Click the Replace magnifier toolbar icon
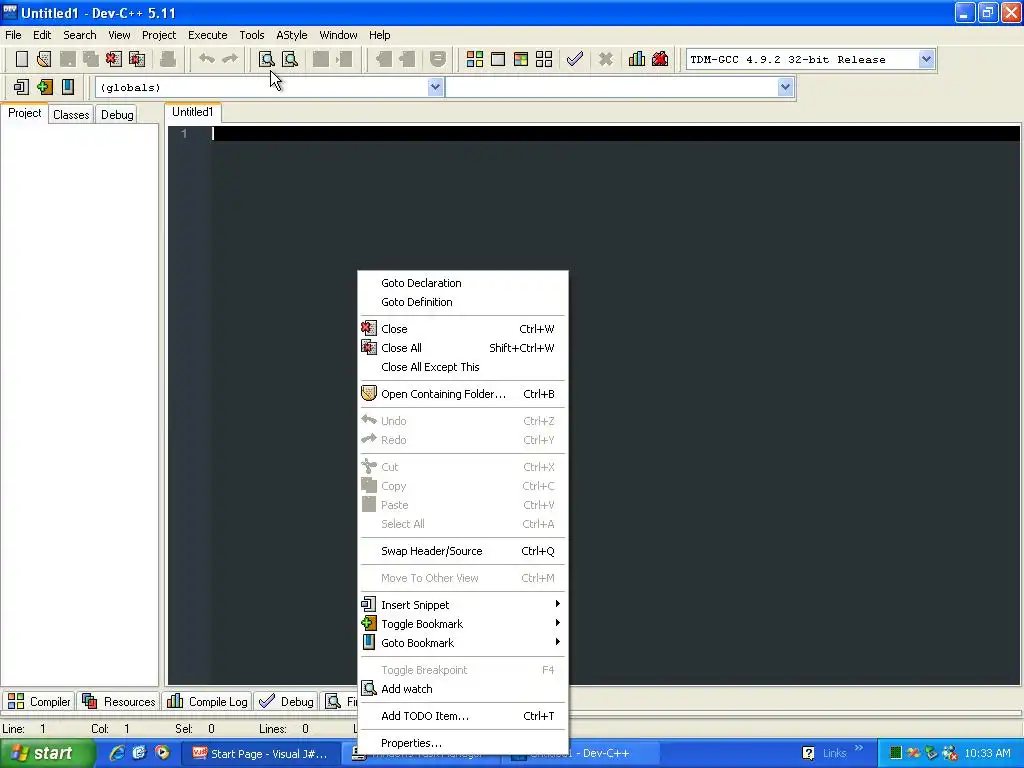Screen dimensions: 1024x768 290,59
